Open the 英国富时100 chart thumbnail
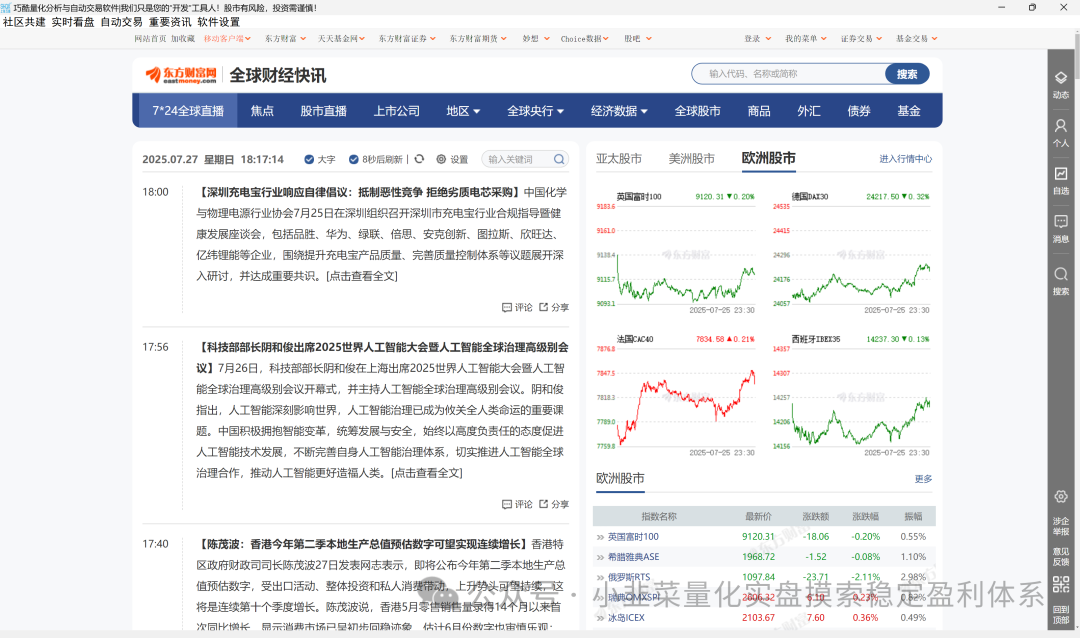 [x=676, y=253]
